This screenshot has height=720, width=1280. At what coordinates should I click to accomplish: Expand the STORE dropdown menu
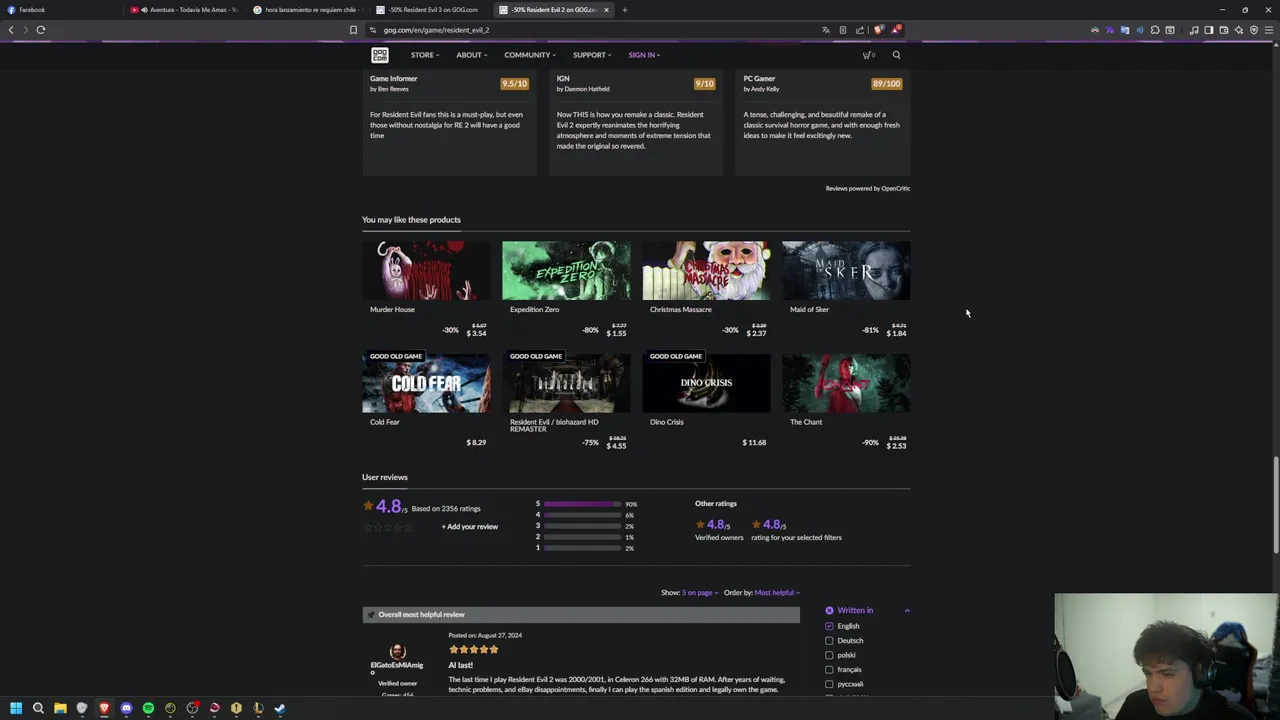[x=425, y=55]
